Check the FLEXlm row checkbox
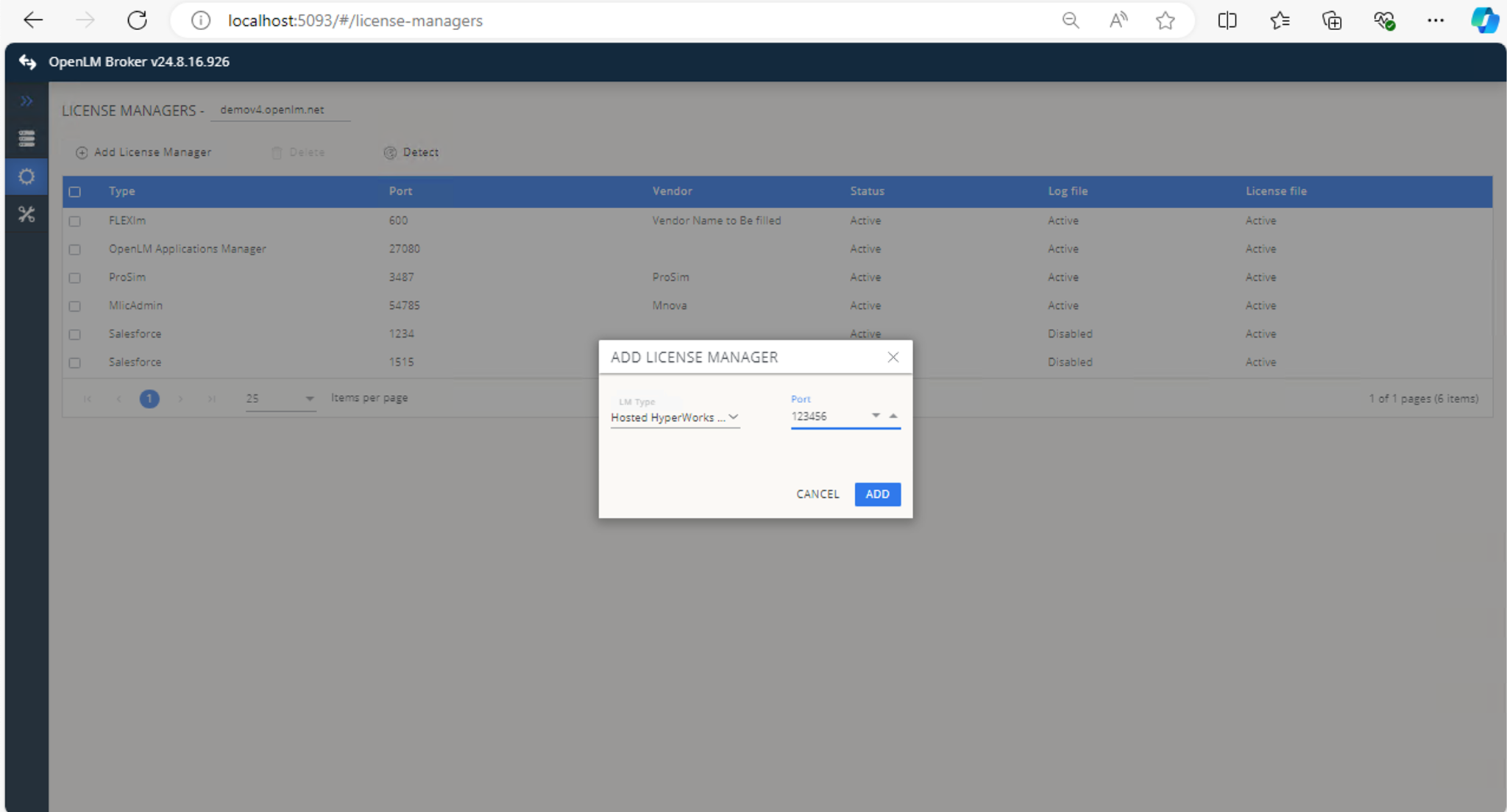This screenshot has height=812, width=1507. pyautogui.click(x=75, y=221)
